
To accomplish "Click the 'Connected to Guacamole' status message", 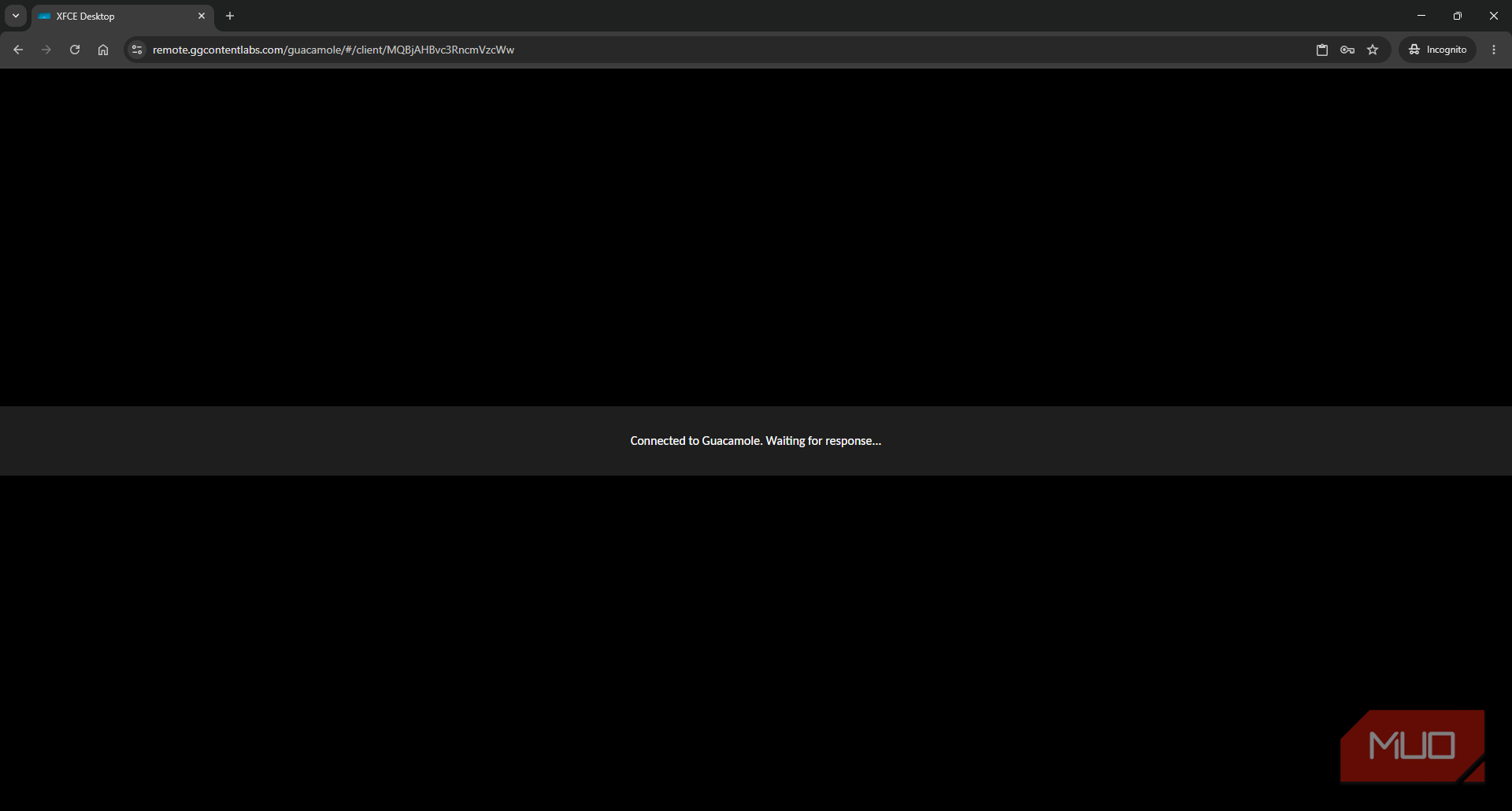I will (x=756, y=441).
